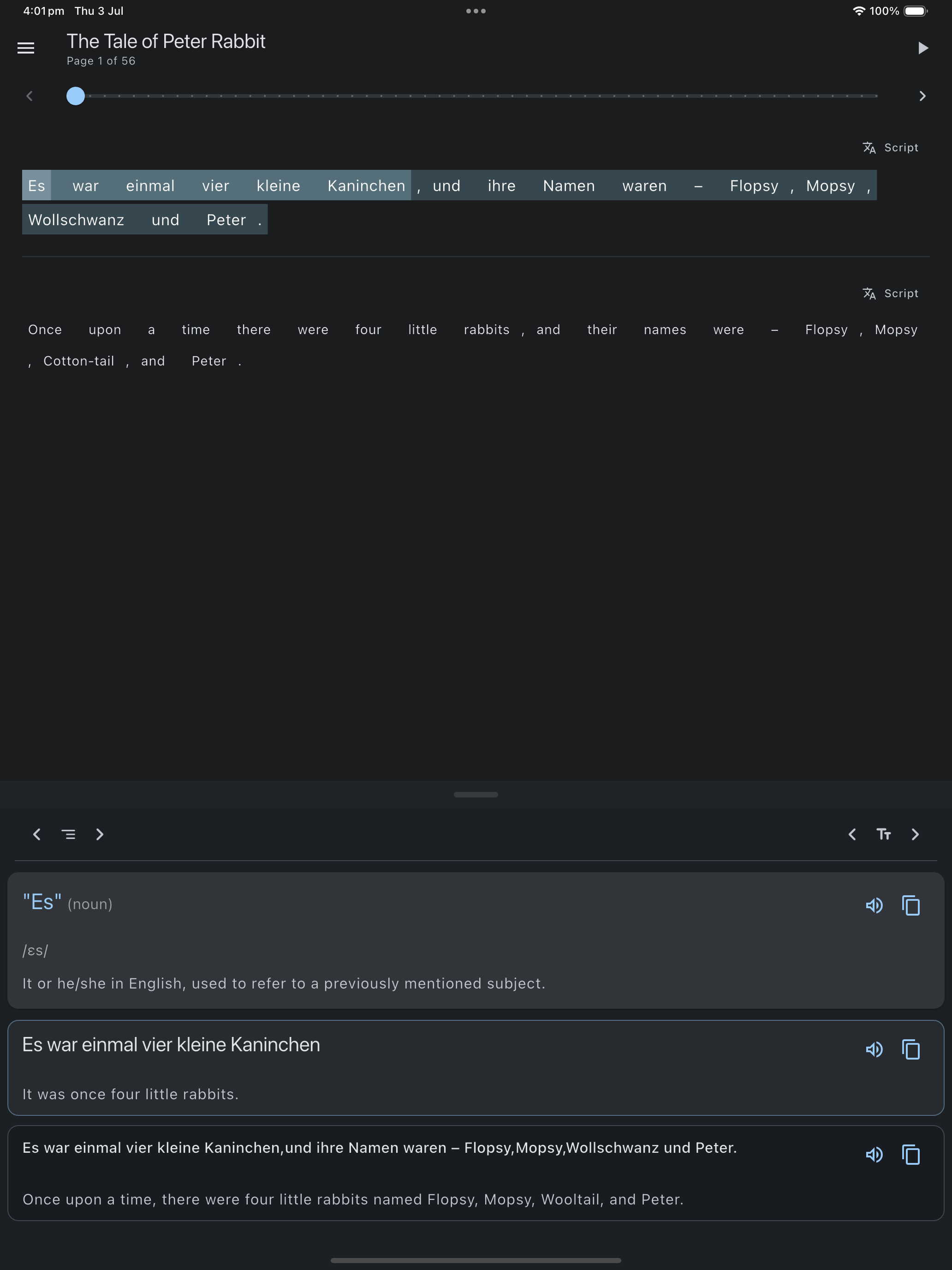
Task: Select the German word "waren"
Action: 644,186
